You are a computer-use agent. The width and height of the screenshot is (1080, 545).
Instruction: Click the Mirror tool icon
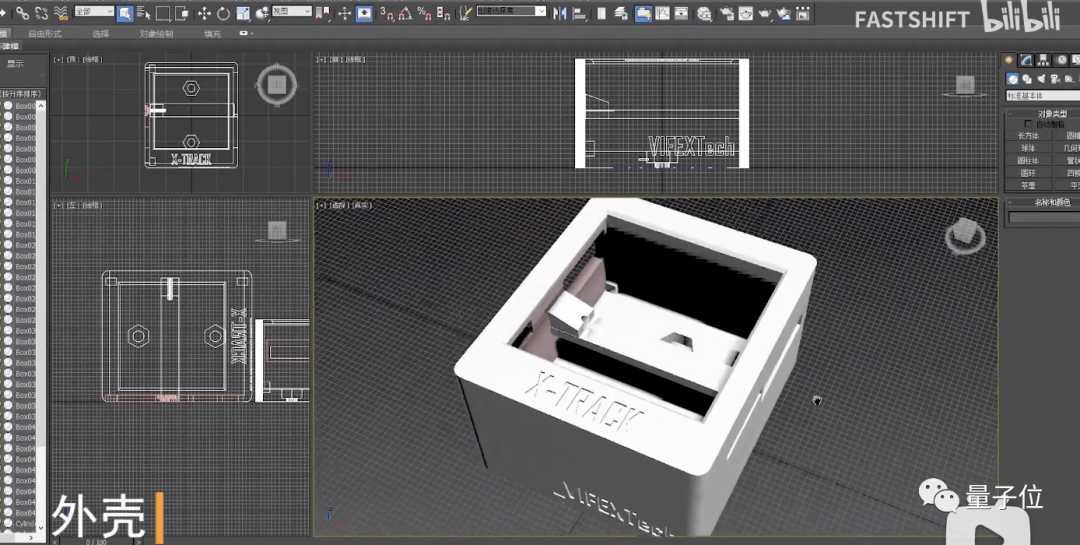tap(560, 13)
